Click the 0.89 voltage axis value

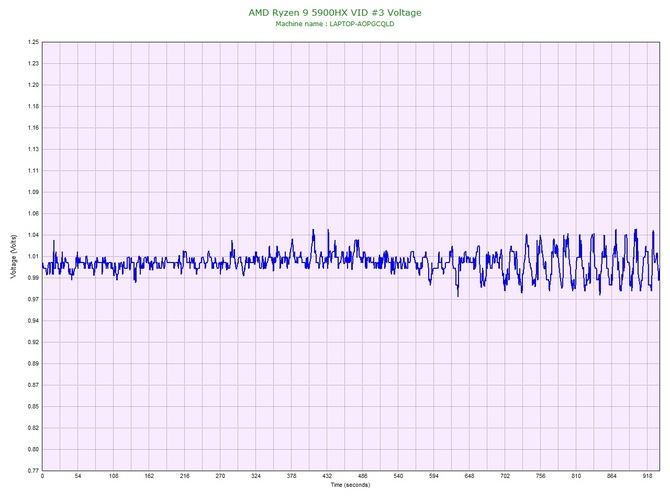click(x=33, y=364)
